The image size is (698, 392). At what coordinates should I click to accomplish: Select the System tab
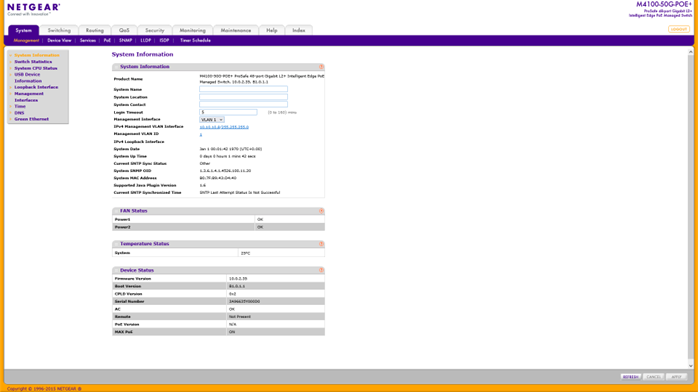click(x=24, y=30)
